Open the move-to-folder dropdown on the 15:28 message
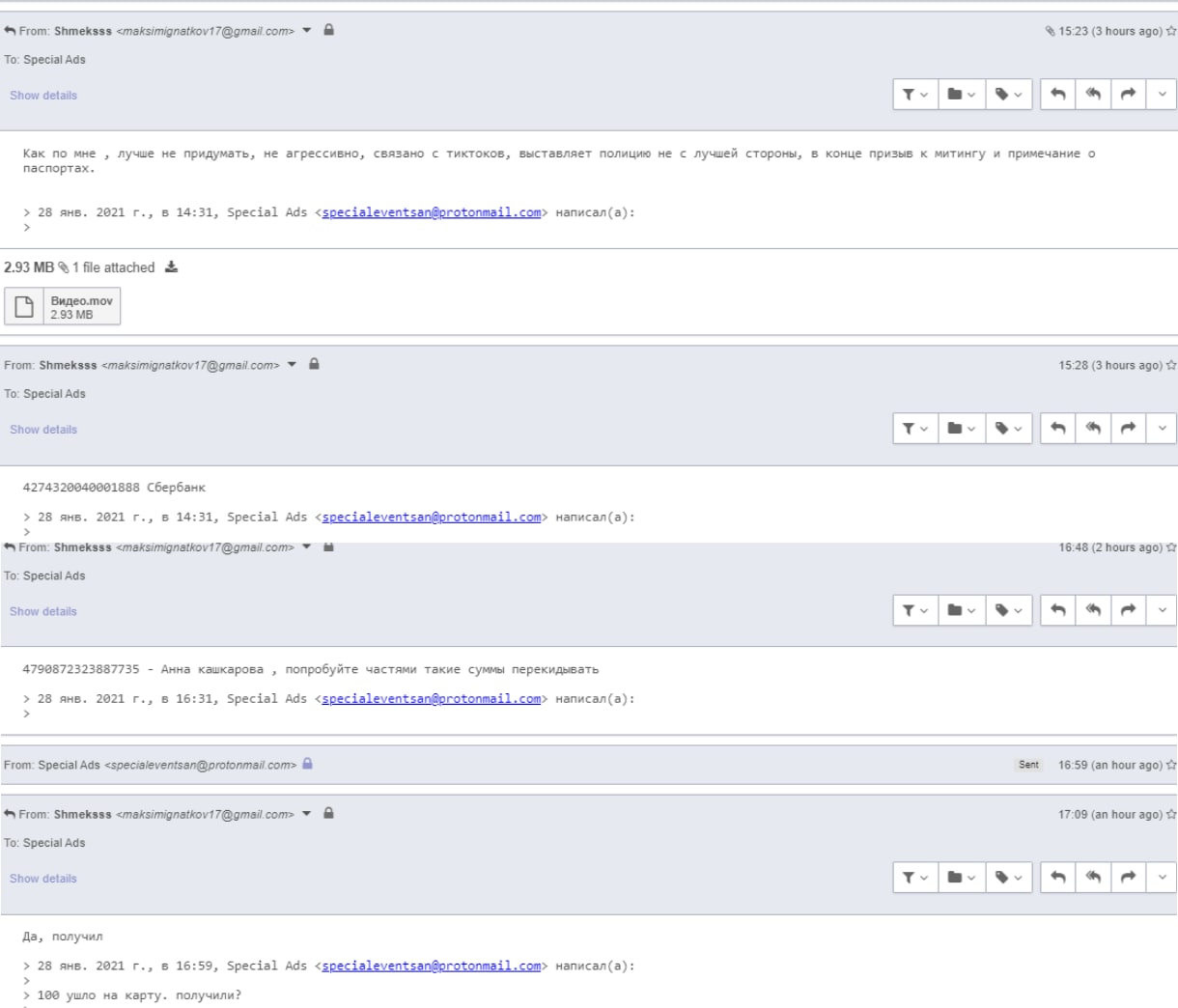Image resolution: width=1178 pixels, height=1008 pixels. (961, 429)
